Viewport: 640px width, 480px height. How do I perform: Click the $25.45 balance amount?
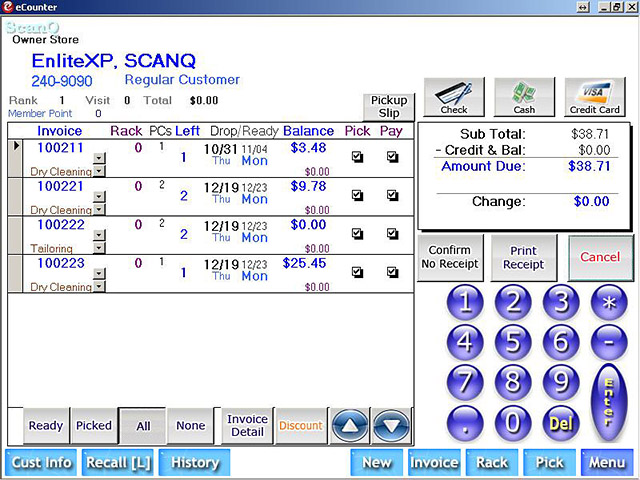(x=304, y=263)
